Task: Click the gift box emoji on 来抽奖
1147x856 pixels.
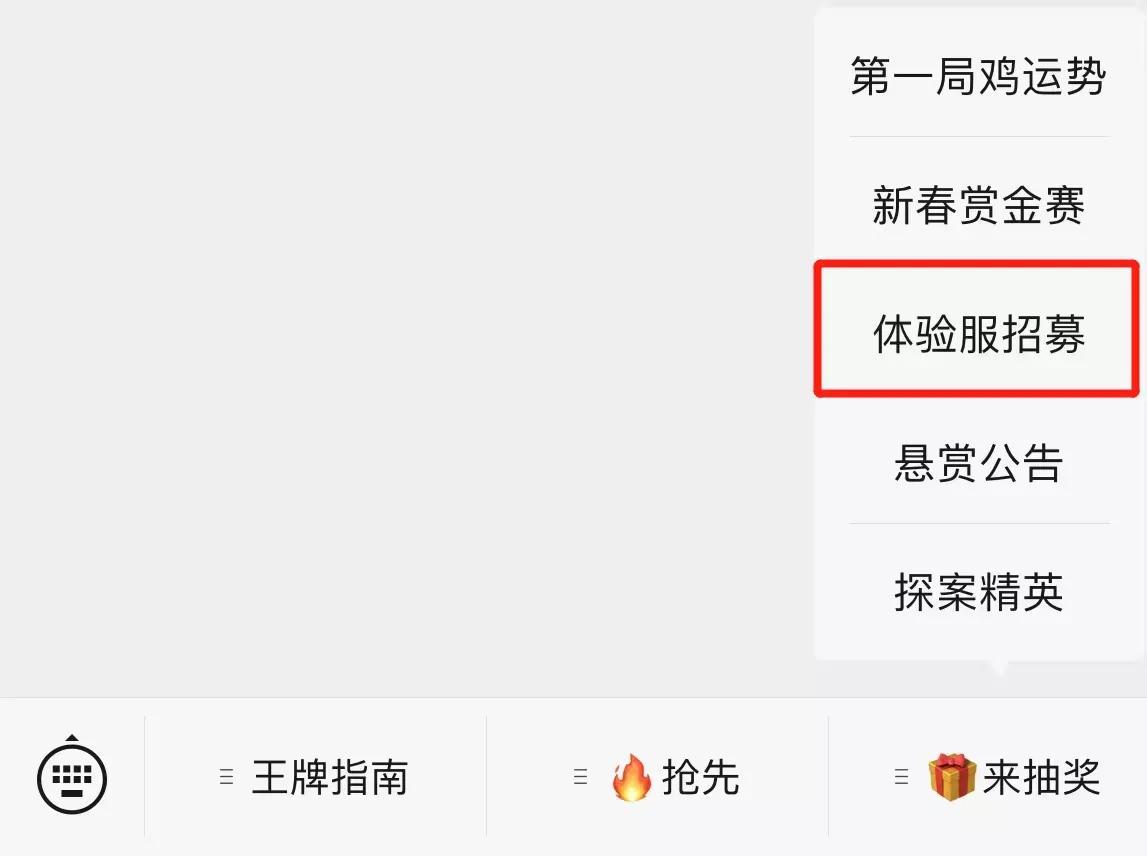Action: (x=952, y=777)
